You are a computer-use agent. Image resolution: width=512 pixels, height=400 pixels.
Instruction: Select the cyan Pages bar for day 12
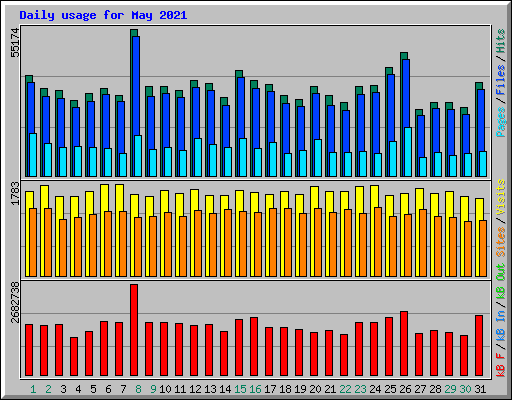pyautogui.click(x=198, y=157)
